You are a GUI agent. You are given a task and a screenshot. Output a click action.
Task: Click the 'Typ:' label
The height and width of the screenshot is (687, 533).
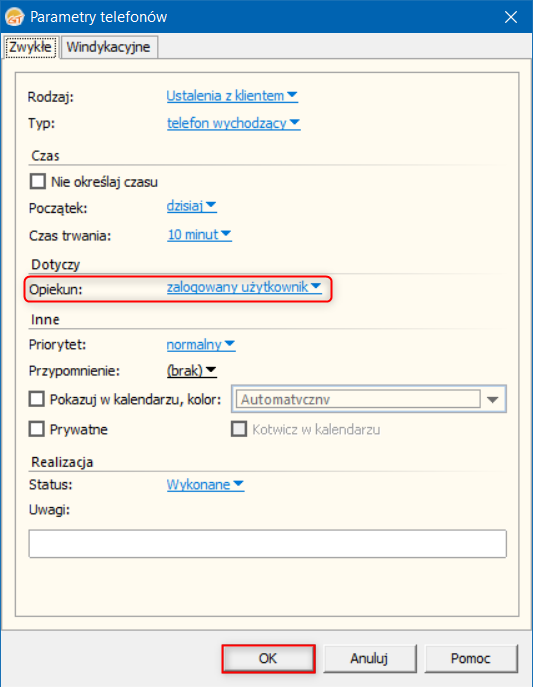click(x=42, y=123)
